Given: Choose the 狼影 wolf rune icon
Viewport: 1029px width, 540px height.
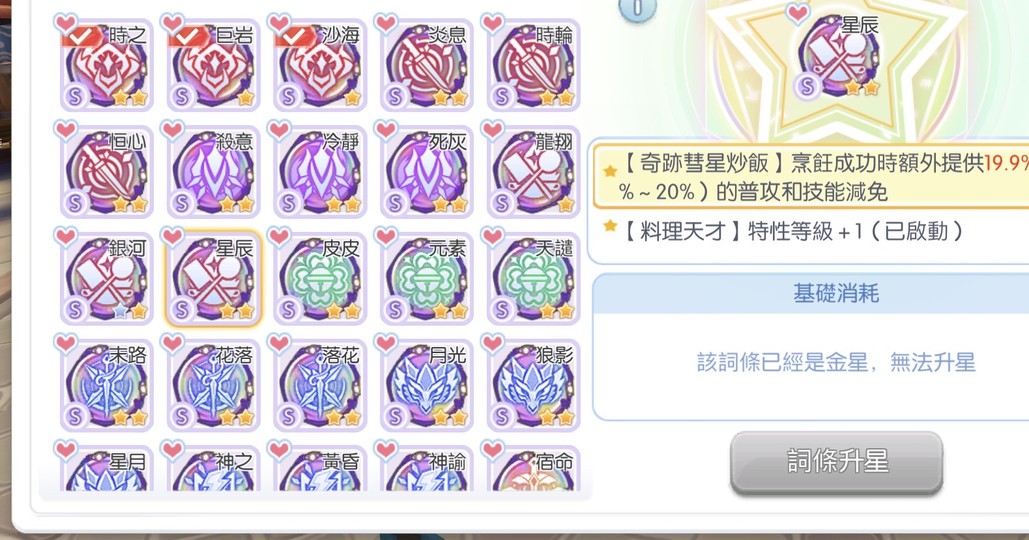Looking at the screenshot, I should click(534, 385).
